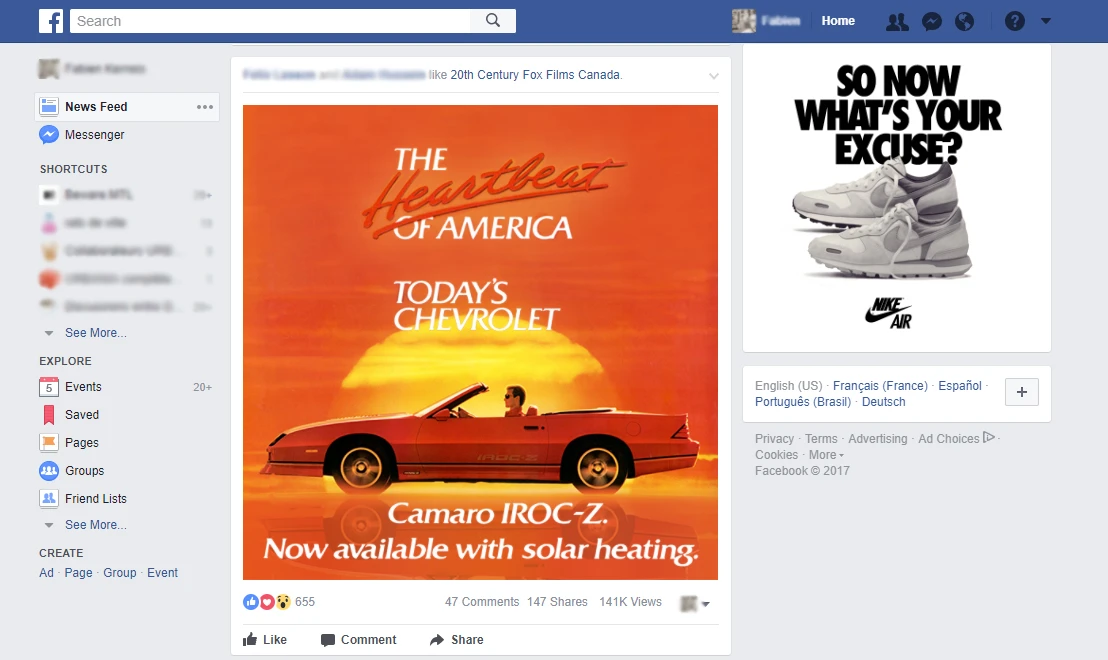Click inside the Search field
This screenshot has width=1108, height=660.
coord(270,21)
